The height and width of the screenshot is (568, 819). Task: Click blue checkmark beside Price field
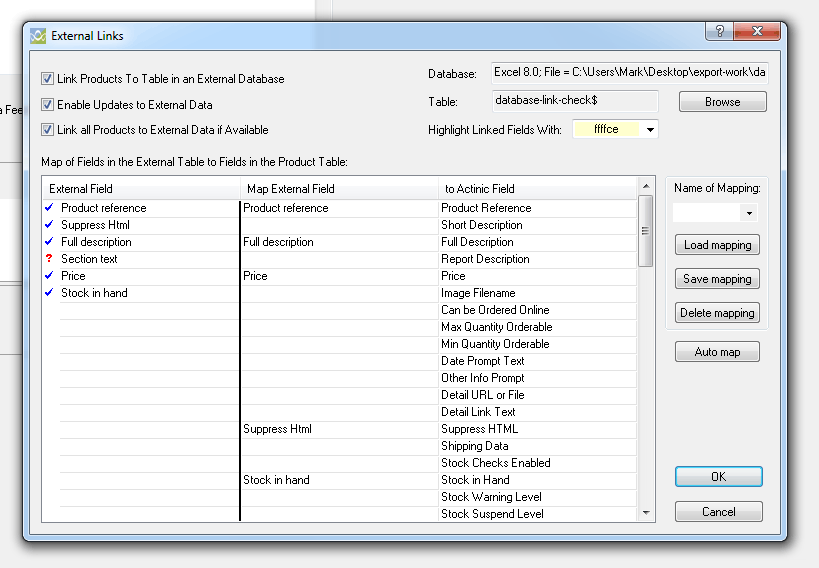pyautogui.click(x=49, y=276)
